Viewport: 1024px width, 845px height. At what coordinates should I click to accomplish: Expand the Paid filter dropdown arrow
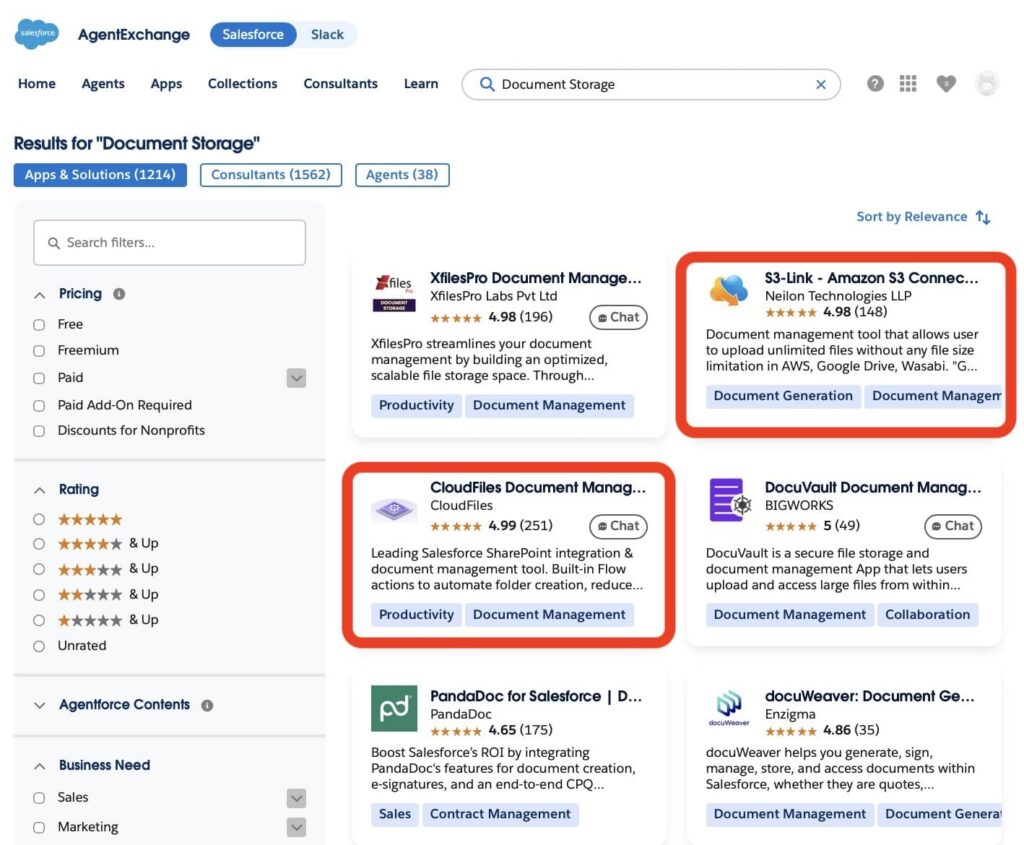(296, 378)
